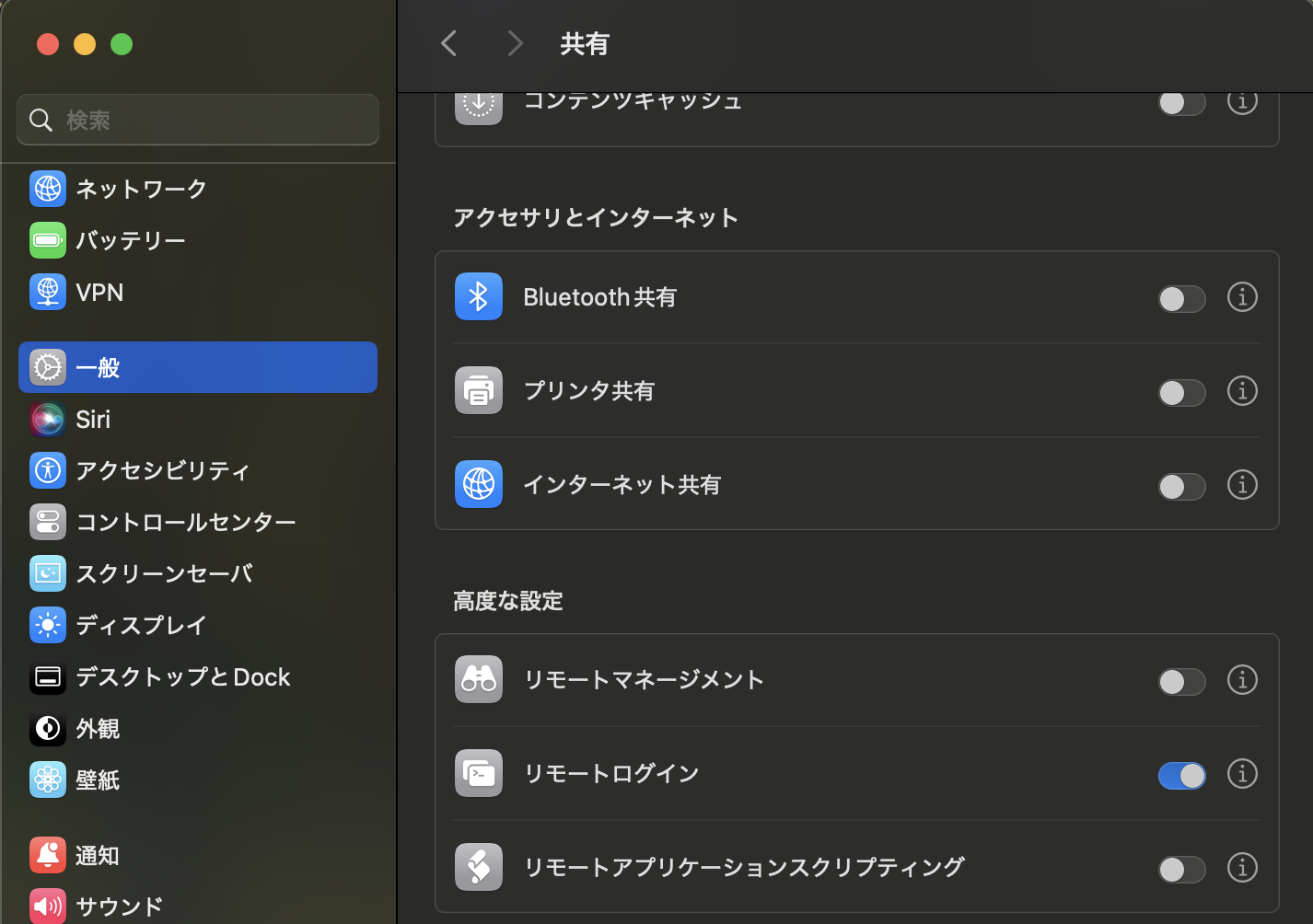Screen dimensions: 1313x924
Task: Open Bluetooth 共有 settings icon
Action: (x=478, y=296)
